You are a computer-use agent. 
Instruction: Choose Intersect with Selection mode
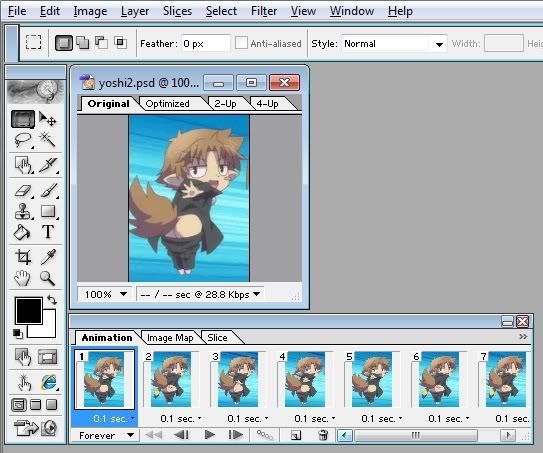(x=120, y=43)
